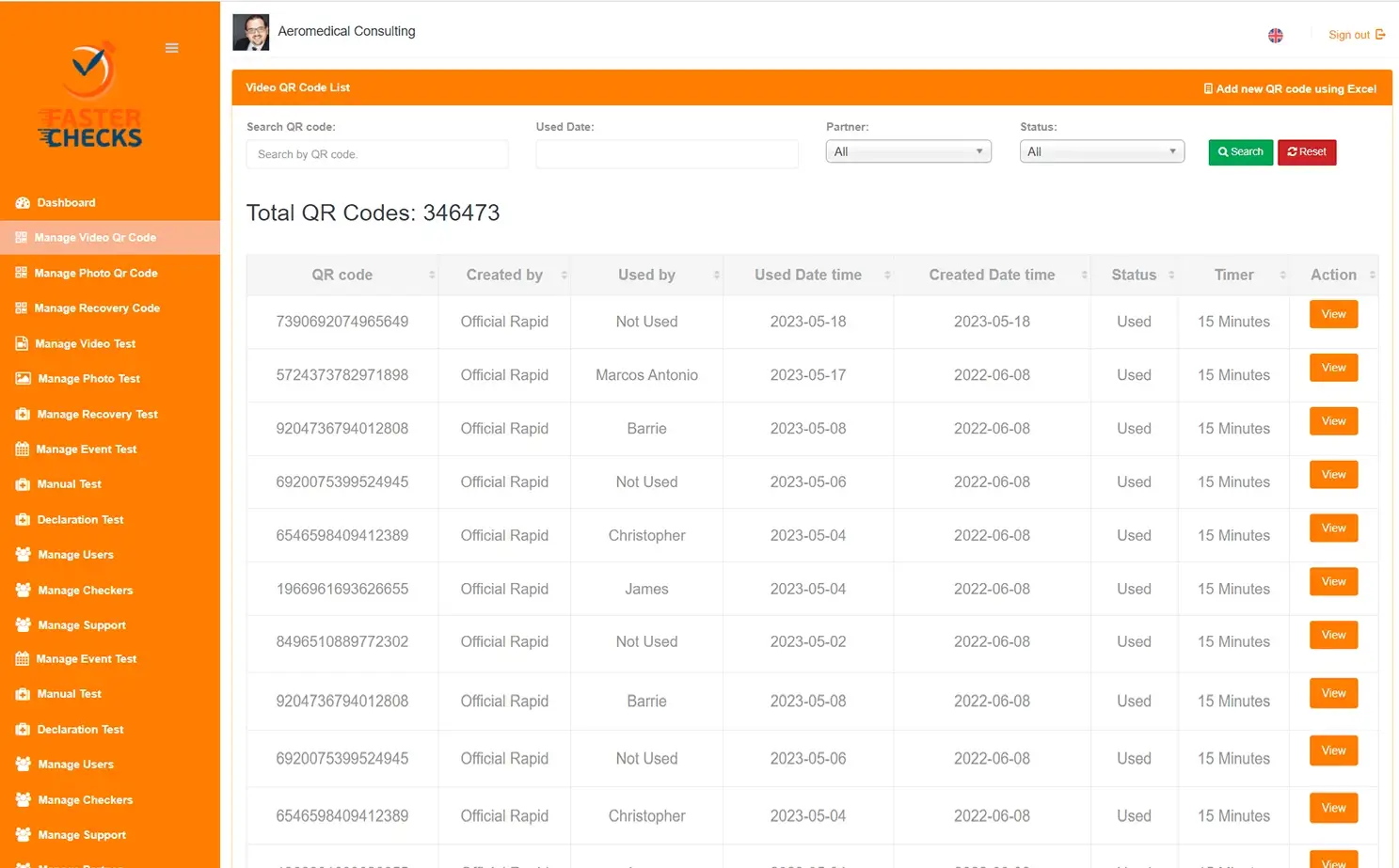
Task: Open the Dashboard from the sidebar
Action: point(66,202)
